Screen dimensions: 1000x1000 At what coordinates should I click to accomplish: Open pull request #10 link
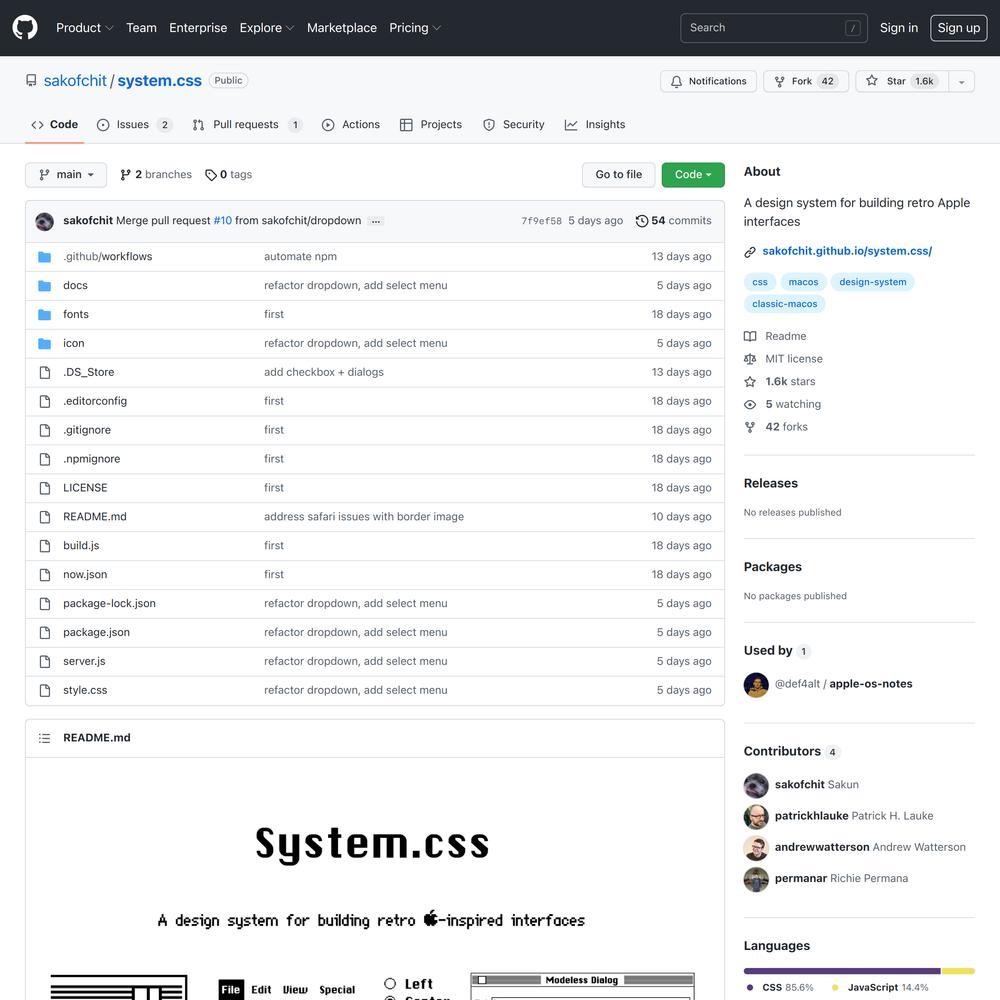(223, 221)
